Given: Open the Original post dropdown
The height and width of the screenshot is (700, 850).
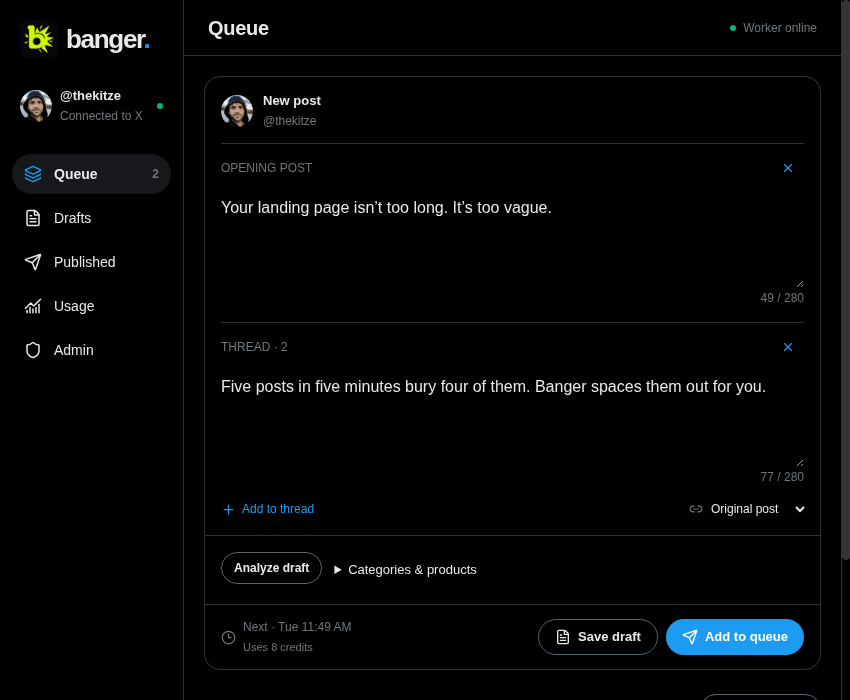Looking at the screenshot, I should 747,509.
